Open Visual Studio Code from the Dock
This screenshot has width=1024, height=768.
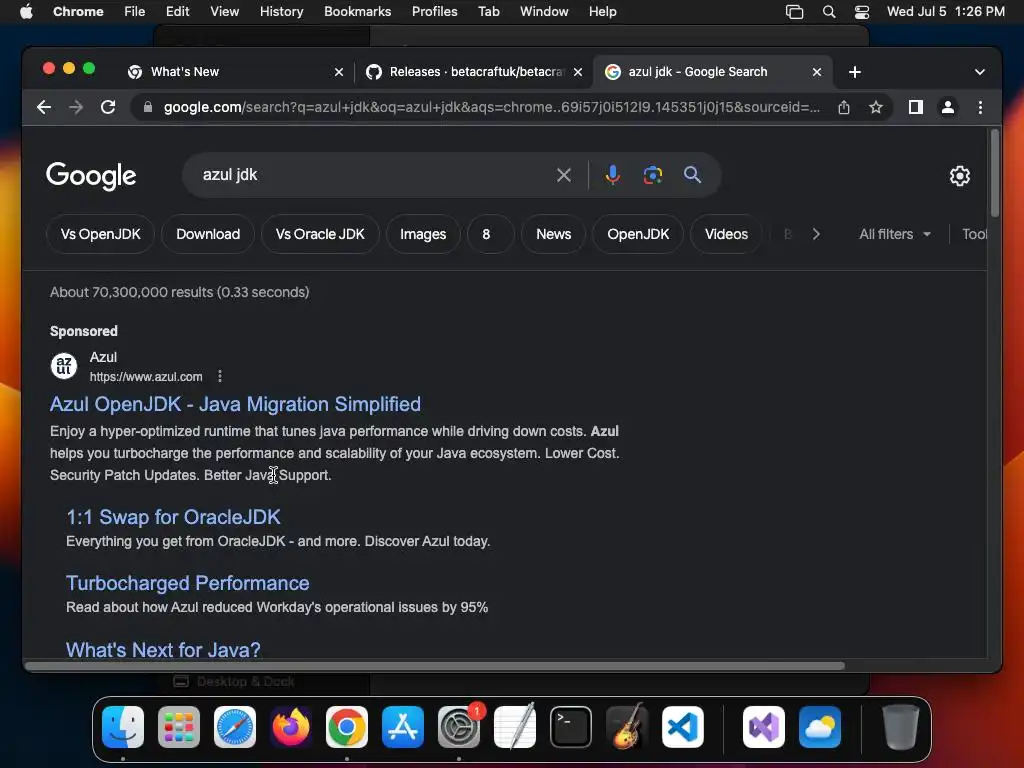coord(682,727)
